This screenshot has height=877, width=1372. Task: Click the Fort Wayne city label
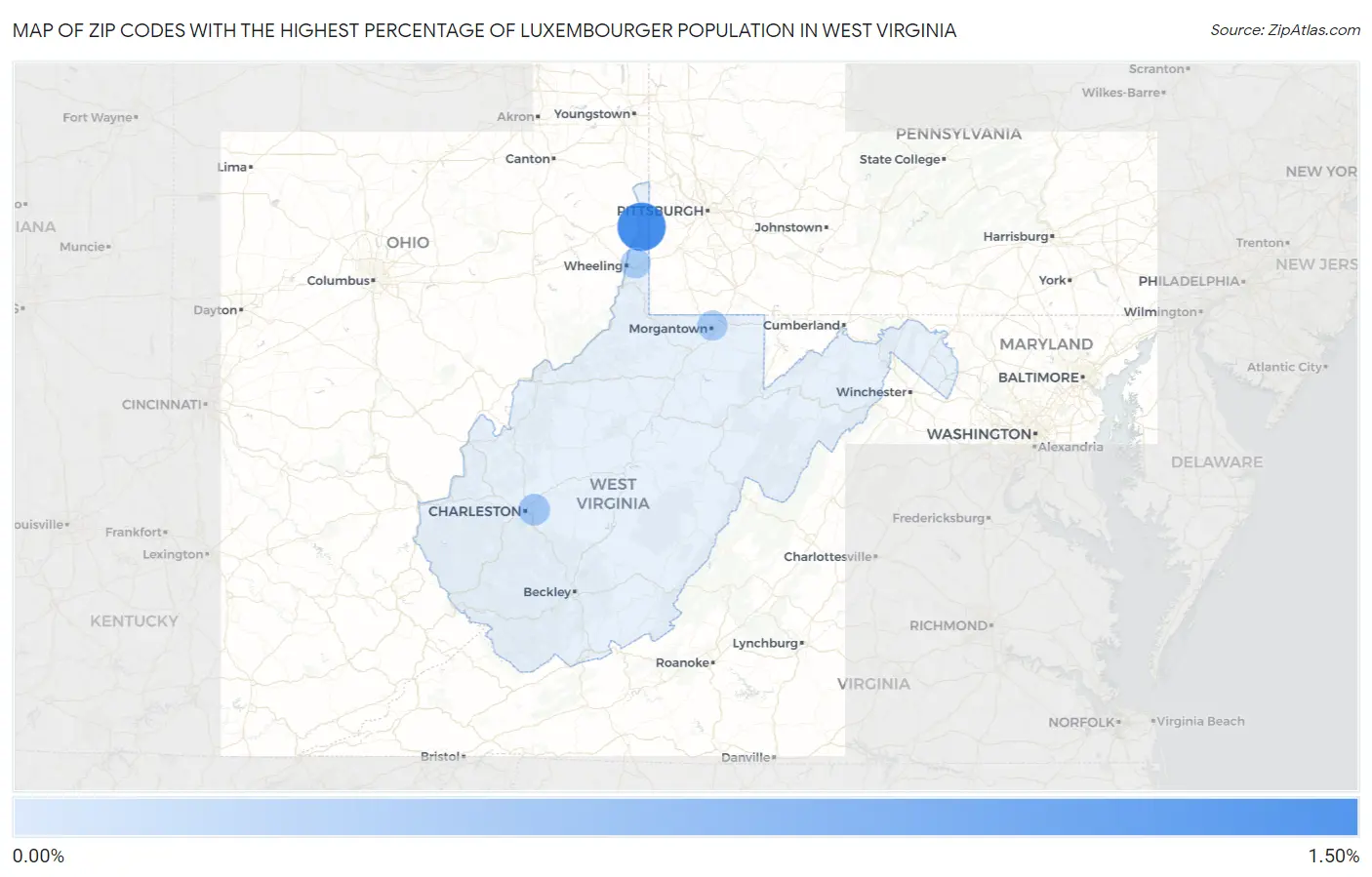(98, 118)
